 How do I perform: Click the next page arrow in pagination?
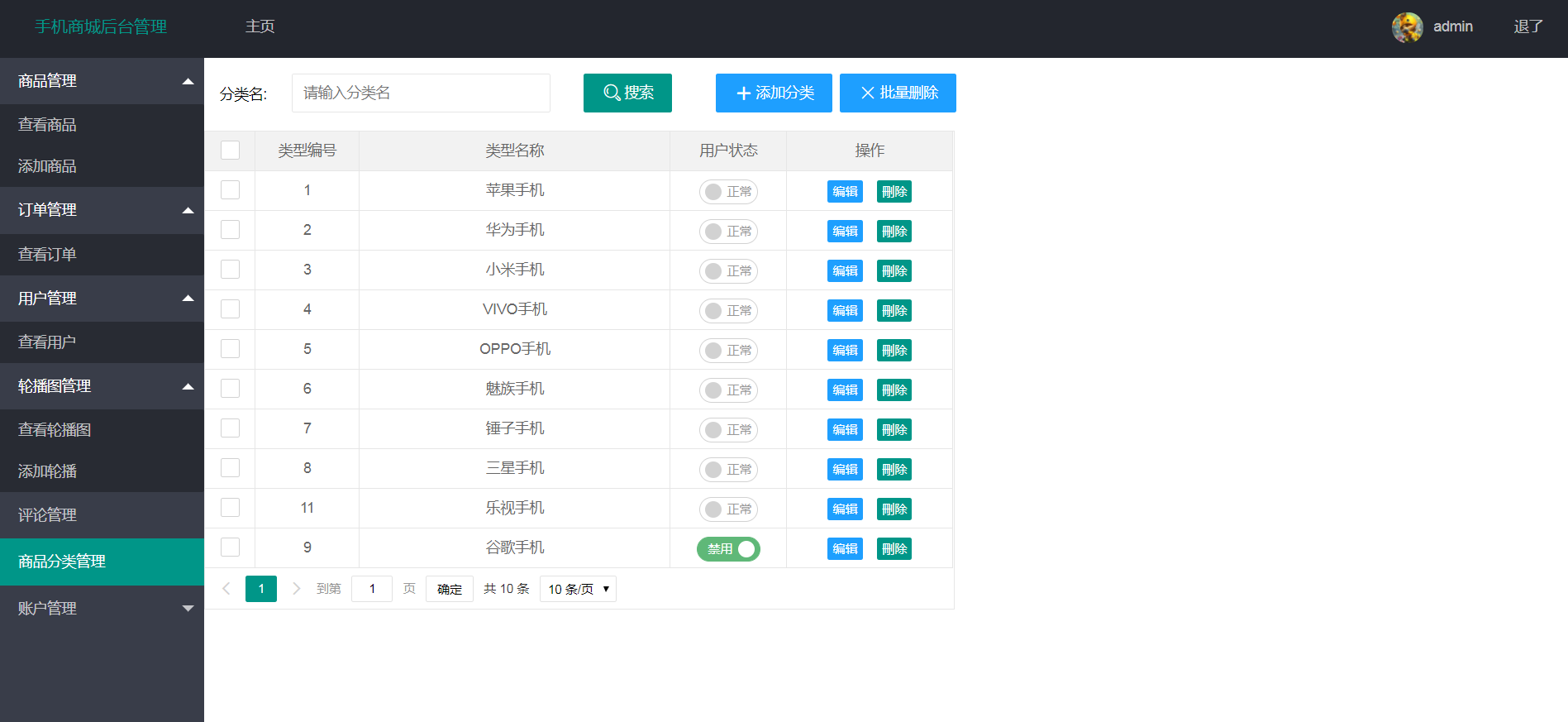coord(297,589)
